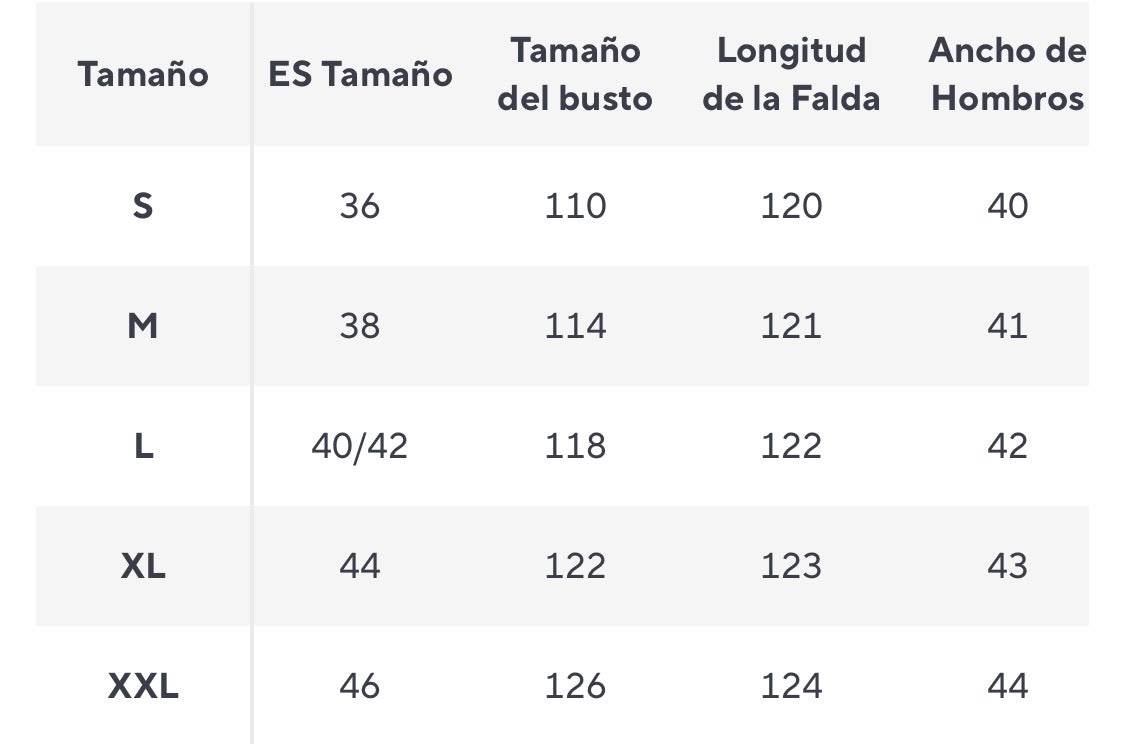Click the L size row label
Screen dimensions: 1125x744
[x=143, y=446]
